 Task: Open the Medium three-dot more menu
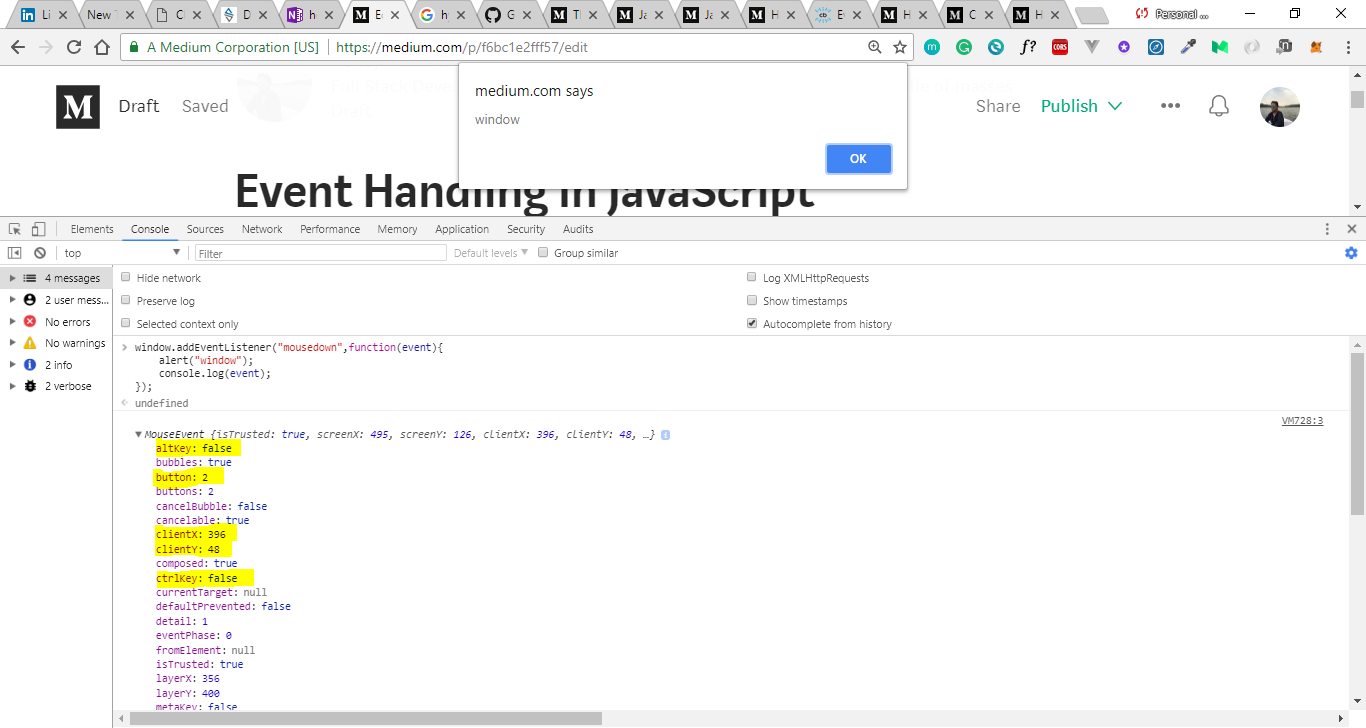coord(1170,106)
